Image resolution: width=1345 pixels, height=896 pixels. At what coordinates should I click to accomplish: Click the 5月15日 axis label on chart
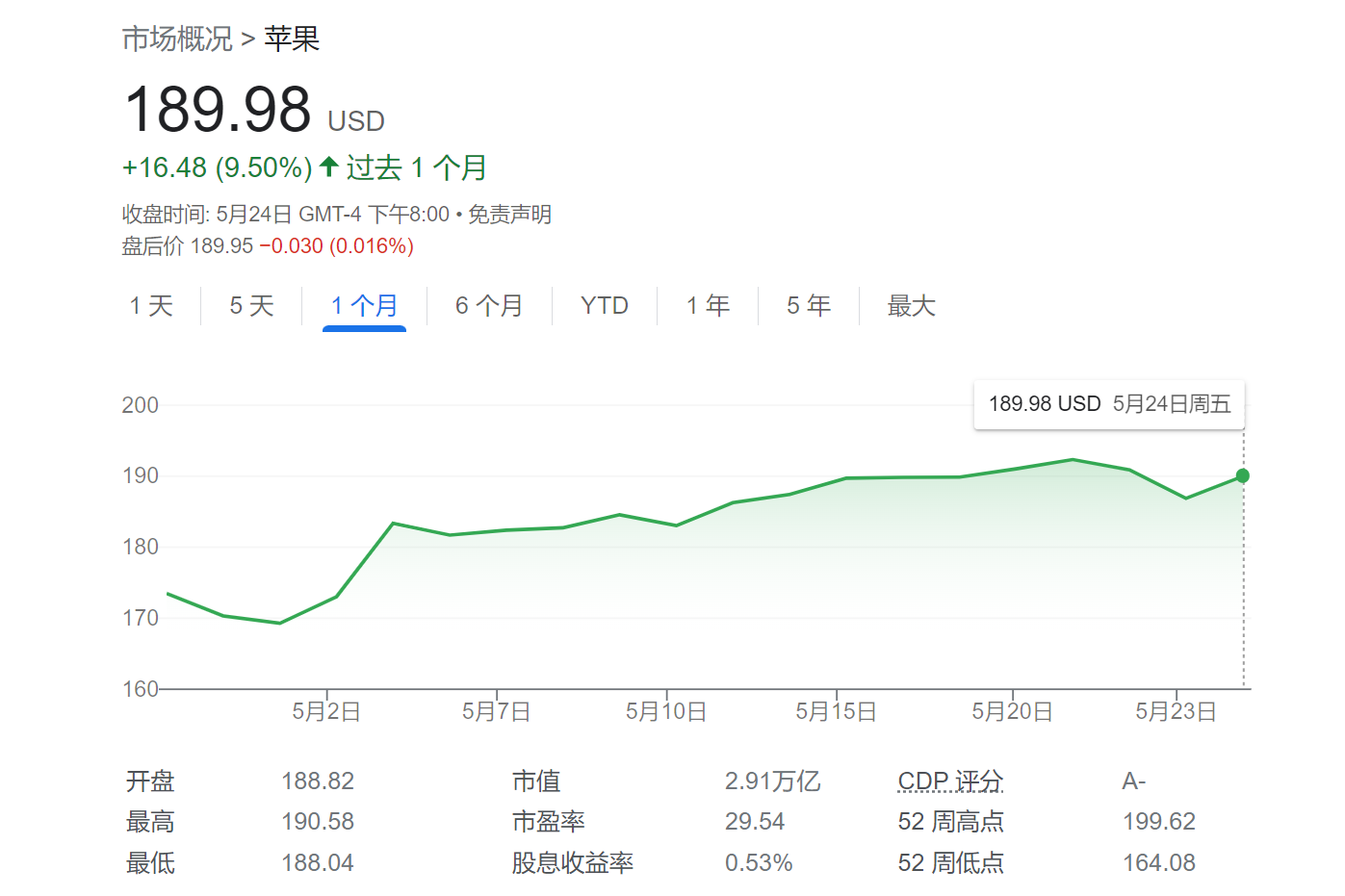tap(837, 710)
